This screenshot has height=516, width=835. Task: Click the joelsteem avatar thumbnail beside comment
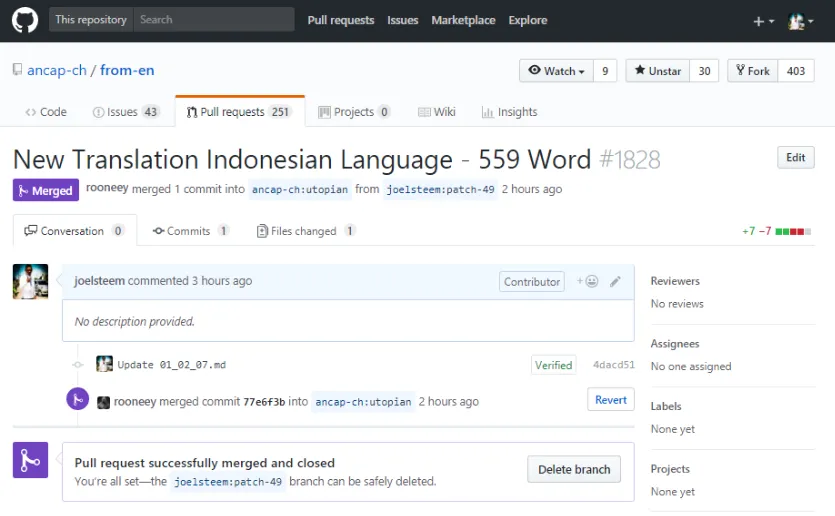[x=30, y=281]
